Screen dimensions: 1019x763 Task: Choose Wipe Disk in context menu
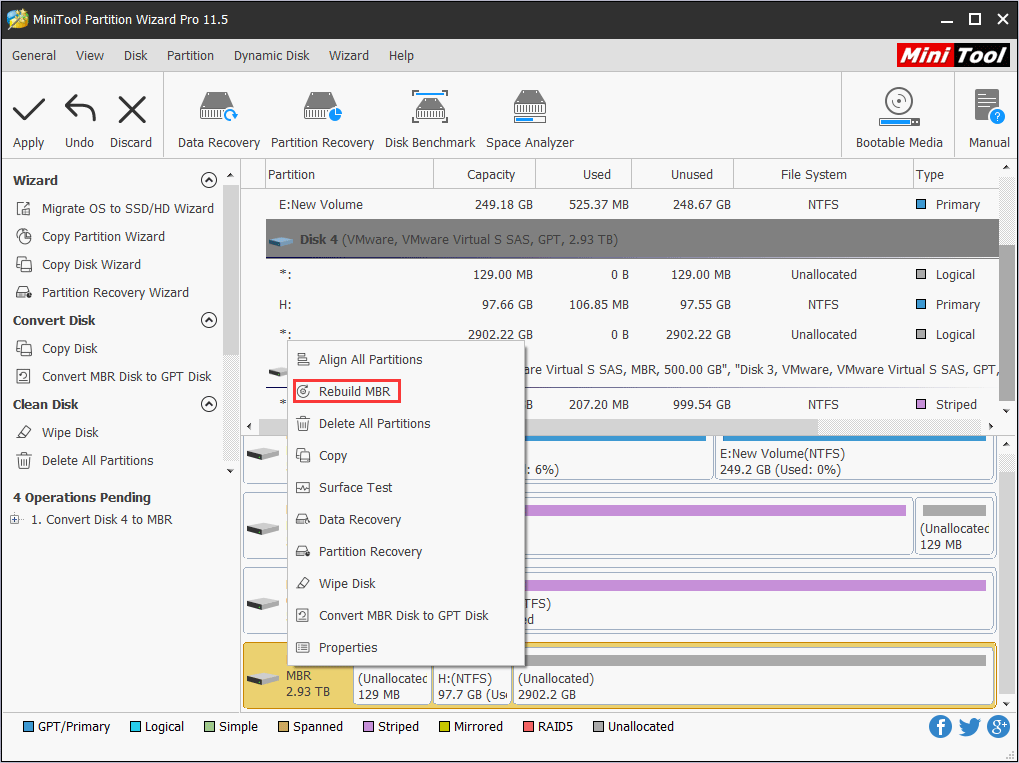(x=406, y=584)
